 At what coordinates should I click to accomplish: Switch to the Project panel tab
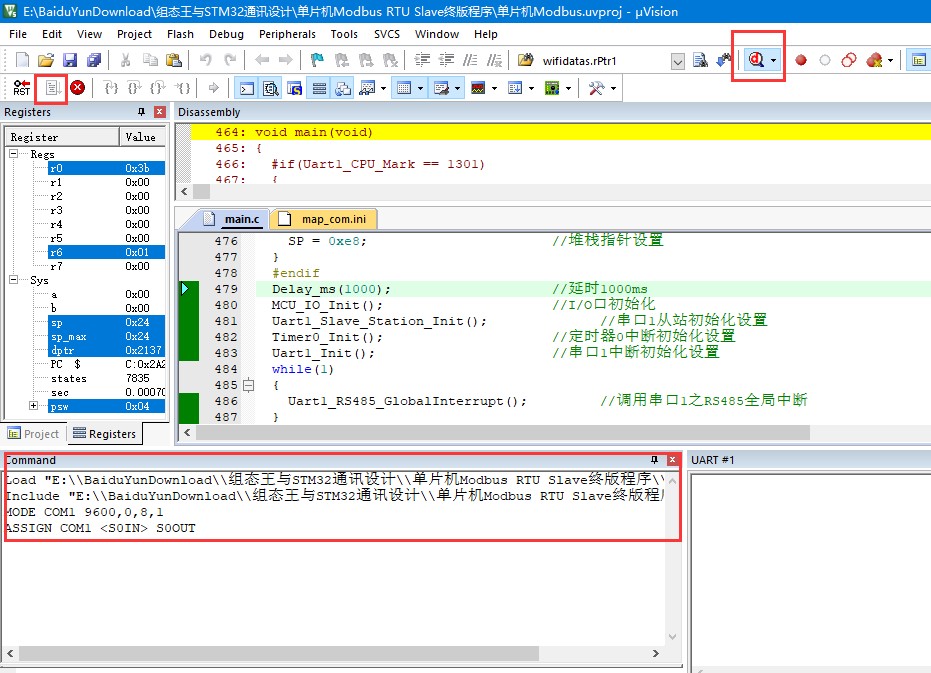tap(33, 434)
